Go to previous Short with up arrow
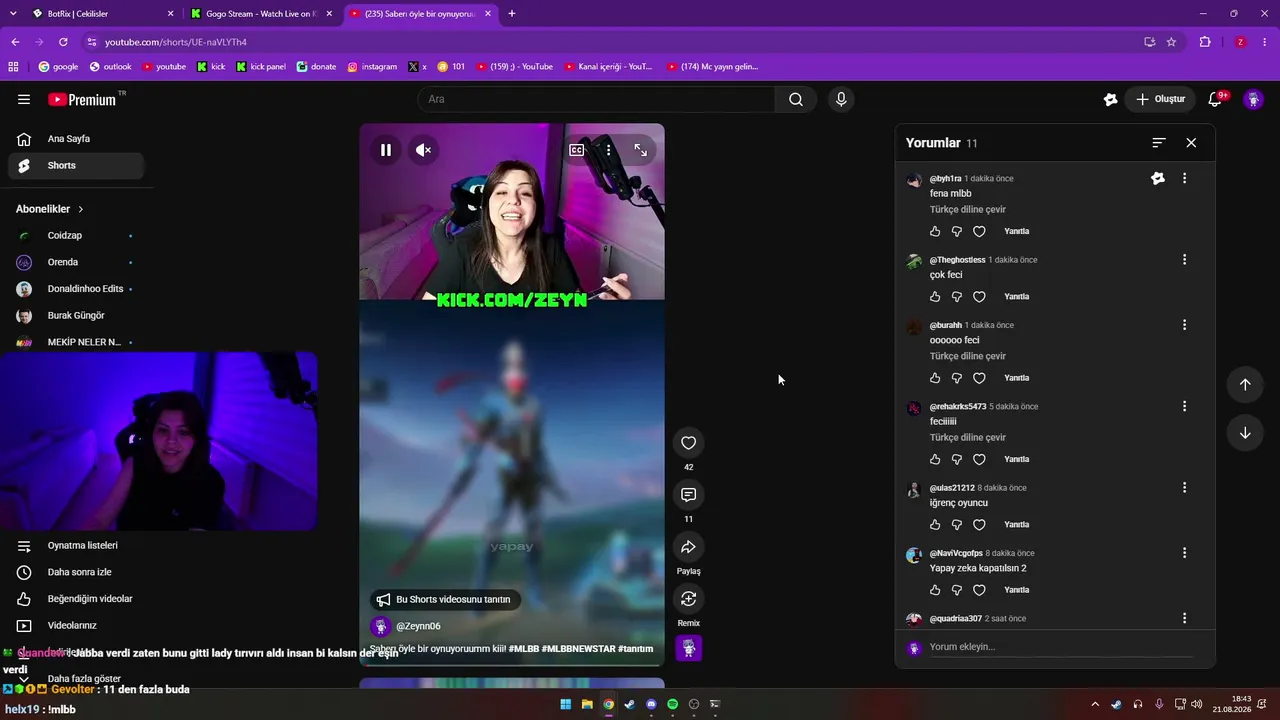Screen dimensions: 1280x720 click(x=1245, y=385)
